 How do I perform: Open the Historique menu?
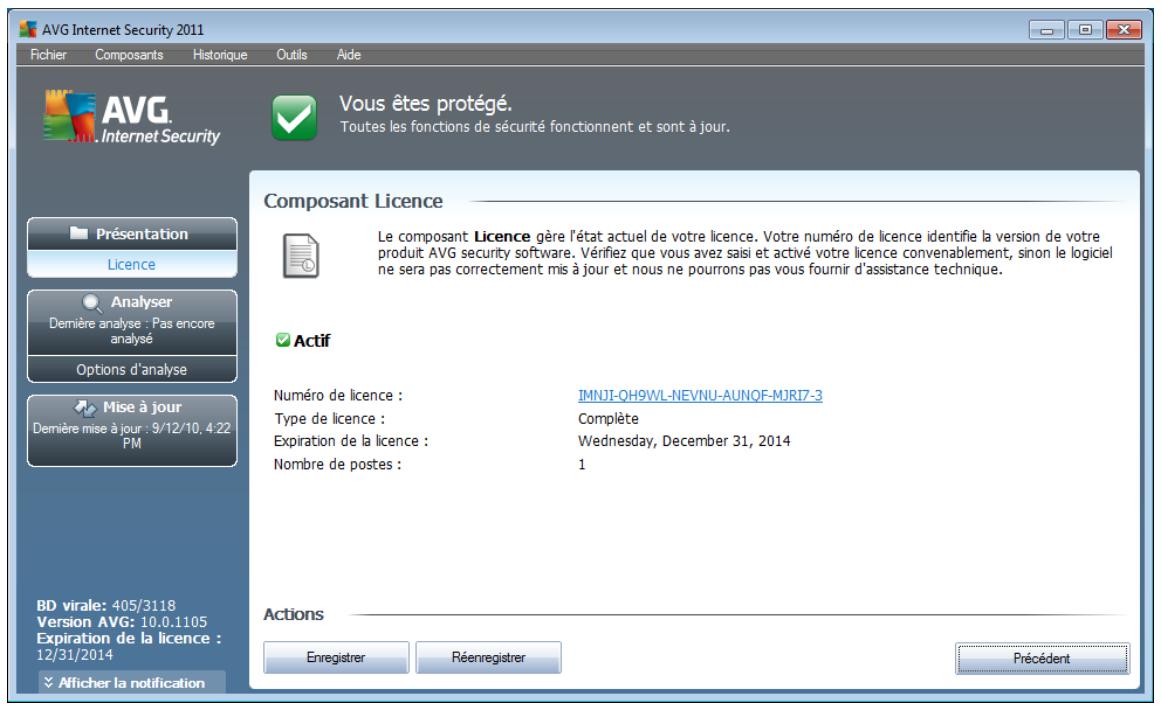(220, 55)
